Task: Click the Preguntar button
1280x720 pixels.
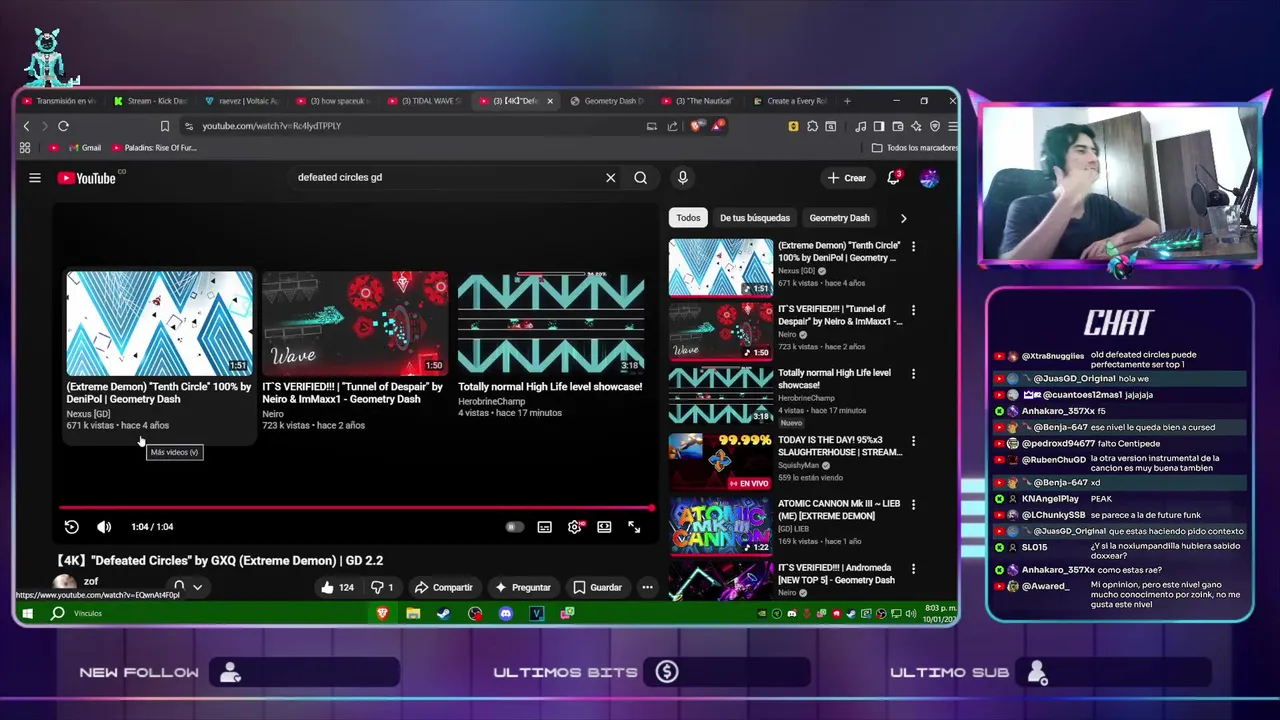Action: click(x=521, y=587)
